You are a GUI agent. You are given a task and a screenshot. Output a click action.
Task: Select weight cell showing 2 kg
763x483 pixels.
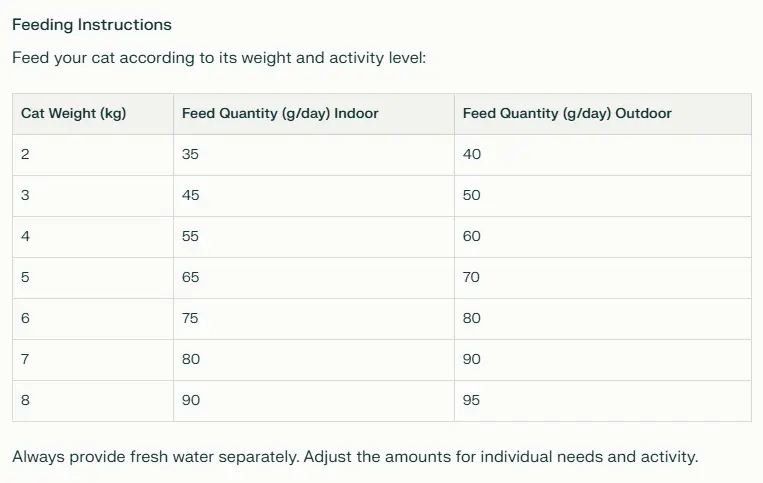[x=93, y=155]
